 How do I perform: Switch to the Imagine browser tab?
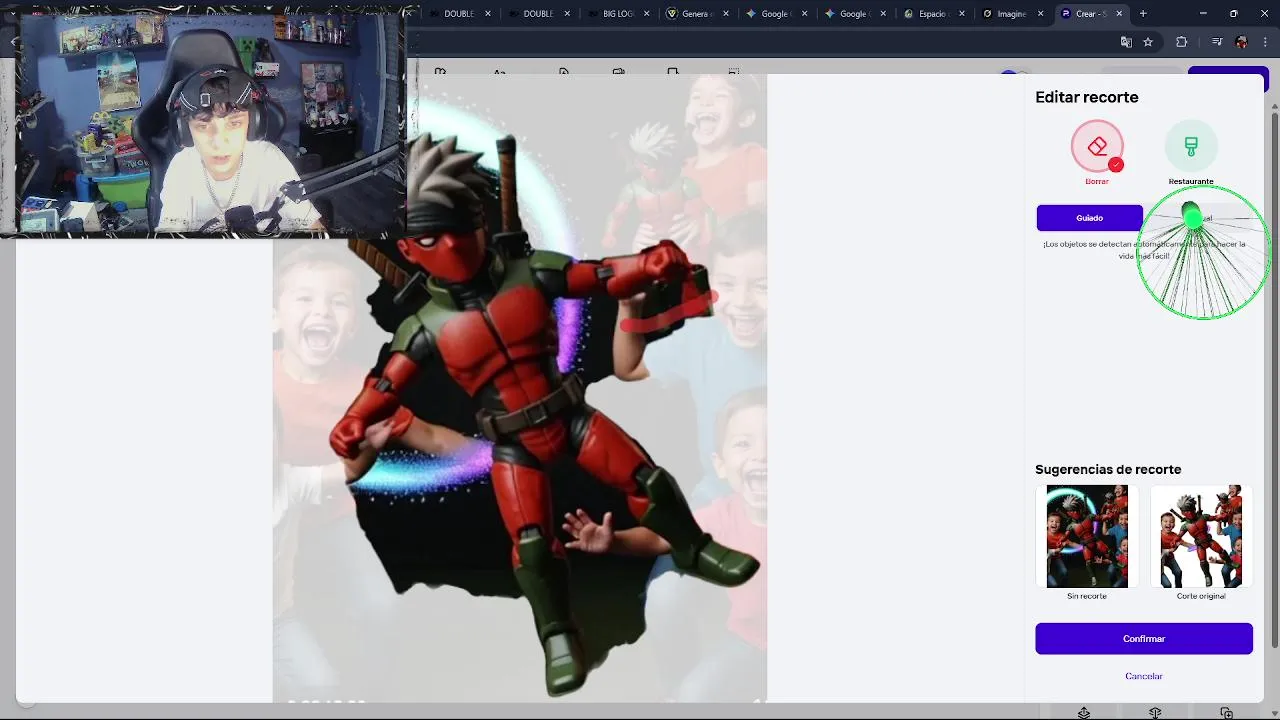click(x=1011, y=14)
